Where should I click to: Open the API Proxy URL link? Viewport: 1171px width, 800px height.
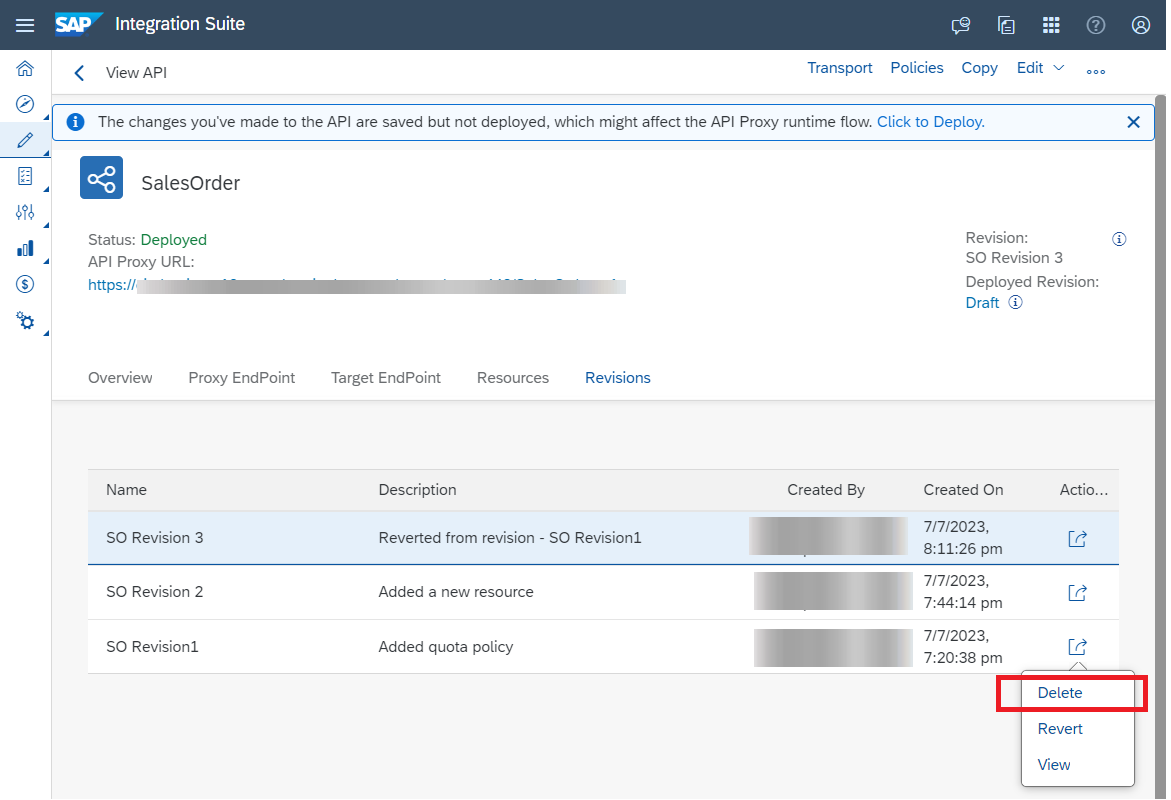point(356,285)
